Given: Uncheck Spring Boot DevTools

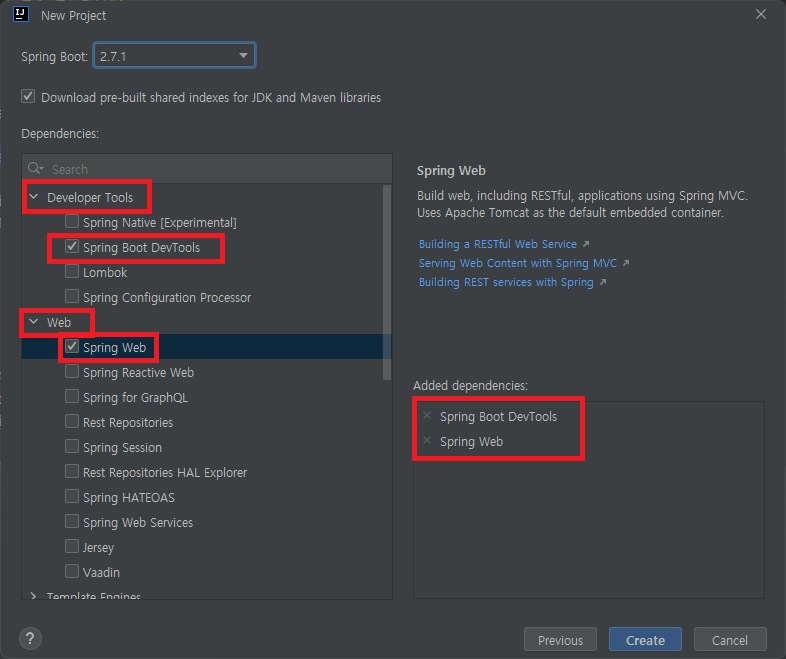Looking at the screenshot, I should (x=72, y=246).
